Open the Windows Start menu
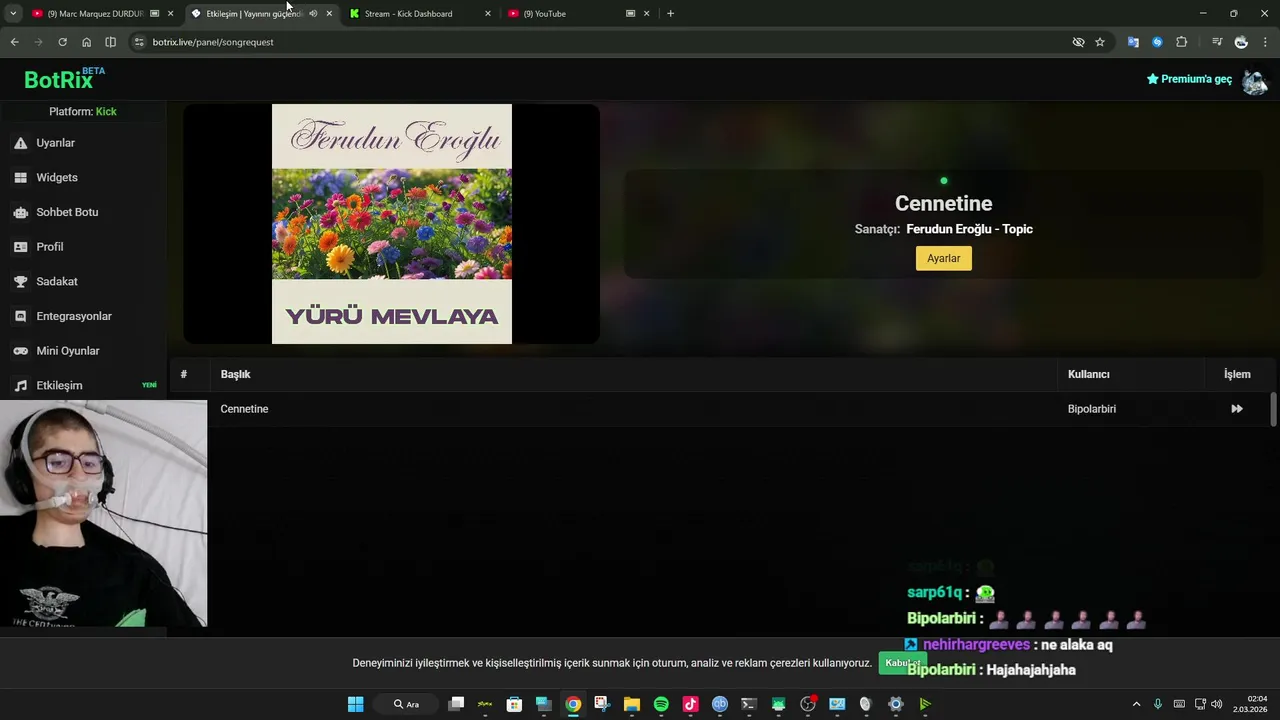This screenshot has height=720, width=1280. (x=355, y=704)
